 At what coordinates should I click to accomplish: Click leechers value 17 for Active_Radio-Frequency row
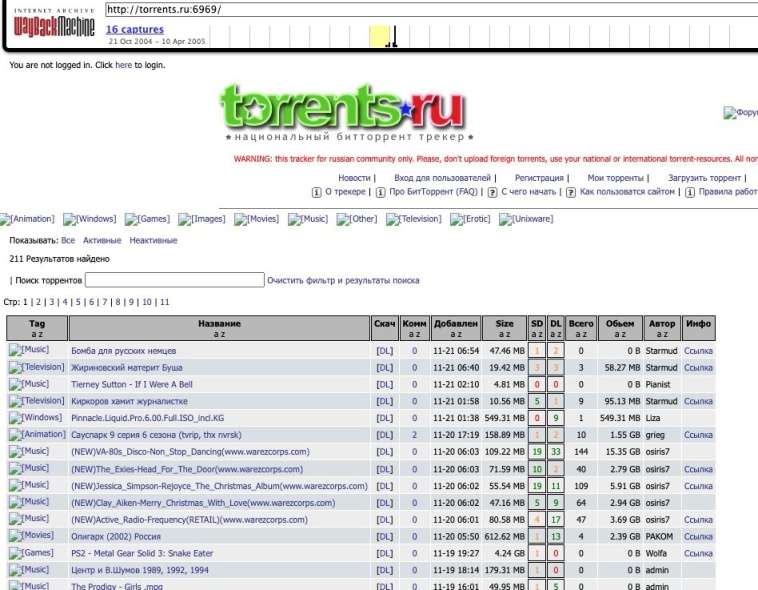tap(555, 519)
